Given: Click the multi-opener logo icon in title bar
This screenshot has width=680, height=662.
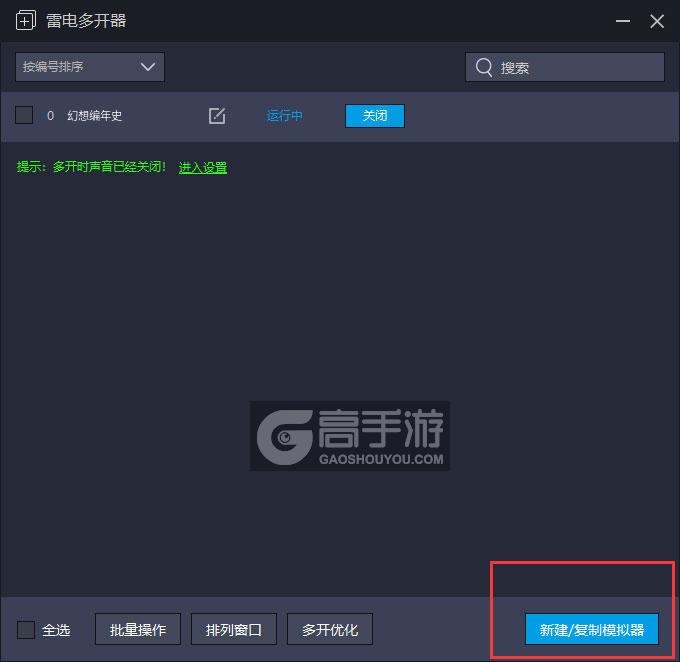Looking at the screenshot, I should (x=26, y=20).
